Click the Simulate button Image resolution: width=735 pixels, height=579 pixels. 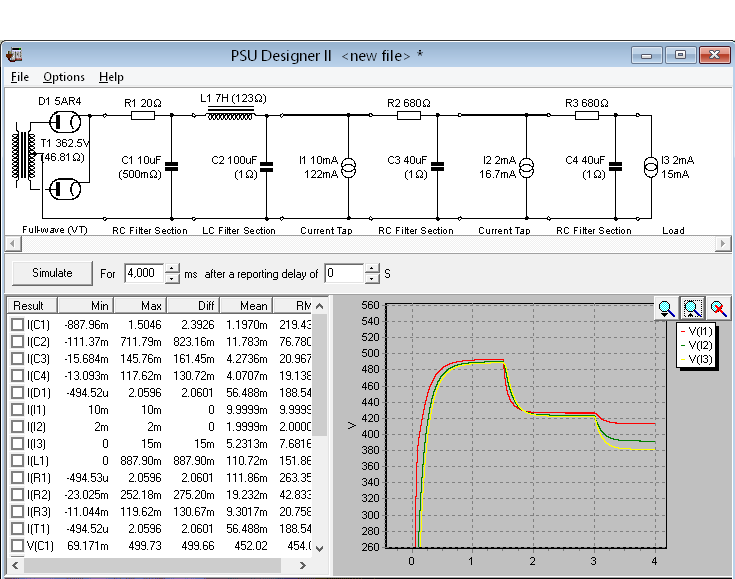52,273
